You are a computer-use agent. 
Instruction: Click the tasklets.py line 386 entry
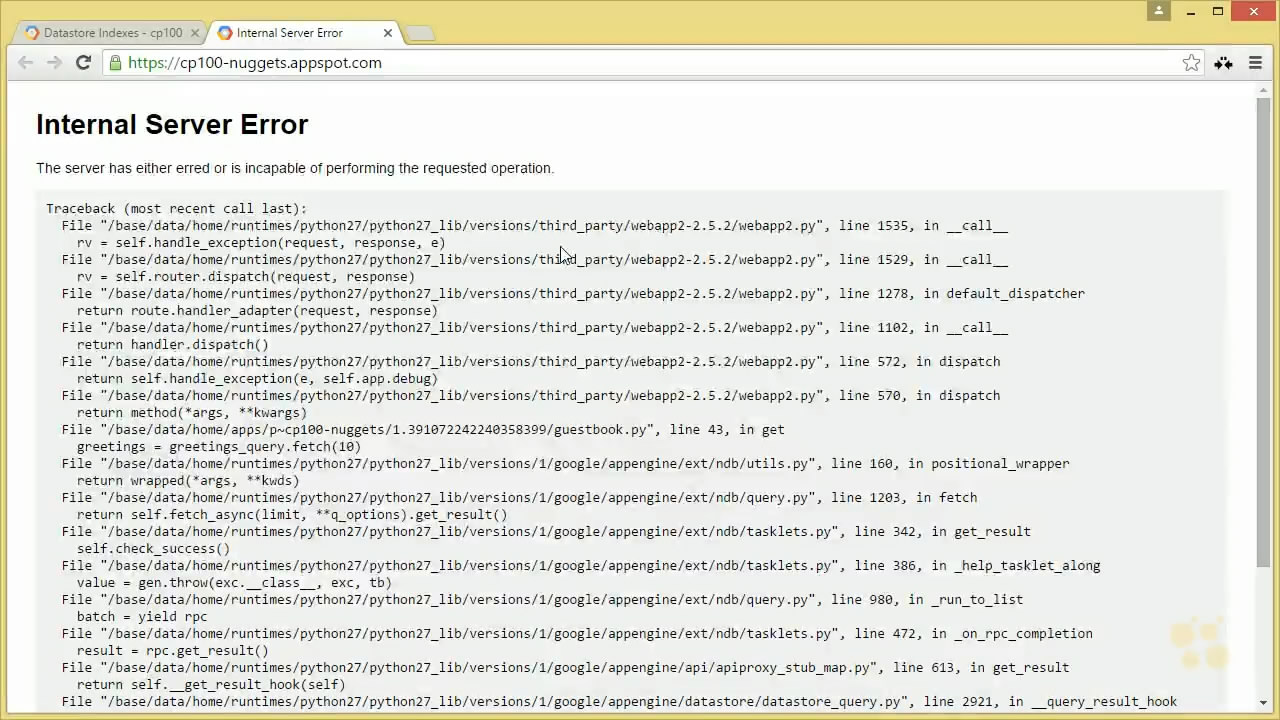click(581, 566)
